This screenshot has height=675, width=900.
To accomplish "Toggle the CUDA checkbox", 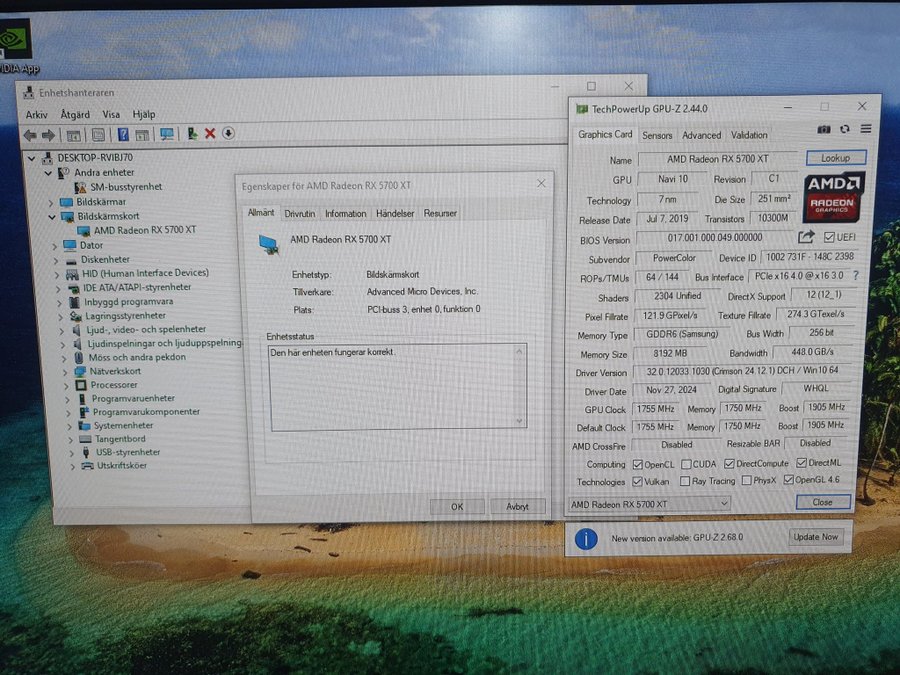I will pyautogui.click(x=685, y=464).
